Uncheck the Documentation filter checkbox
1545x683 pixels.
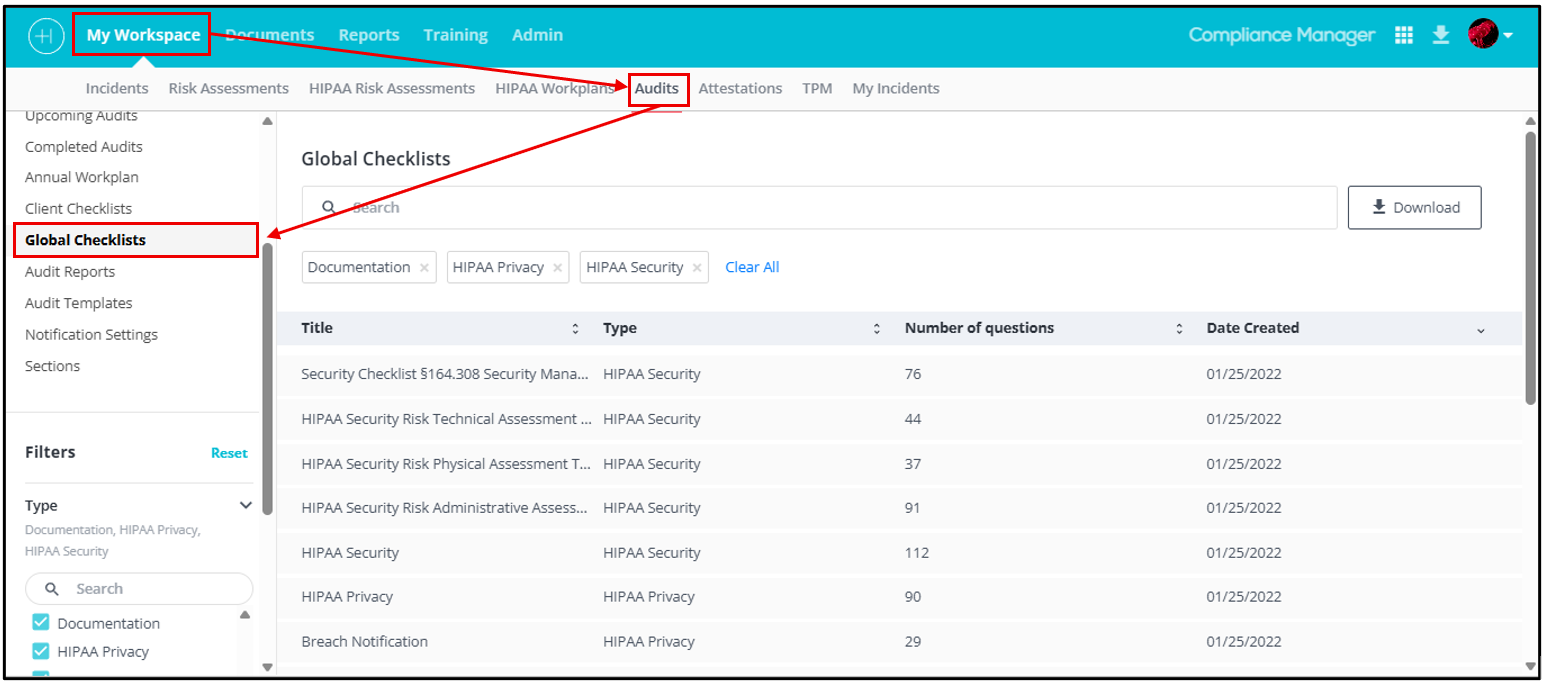[39, 622]
